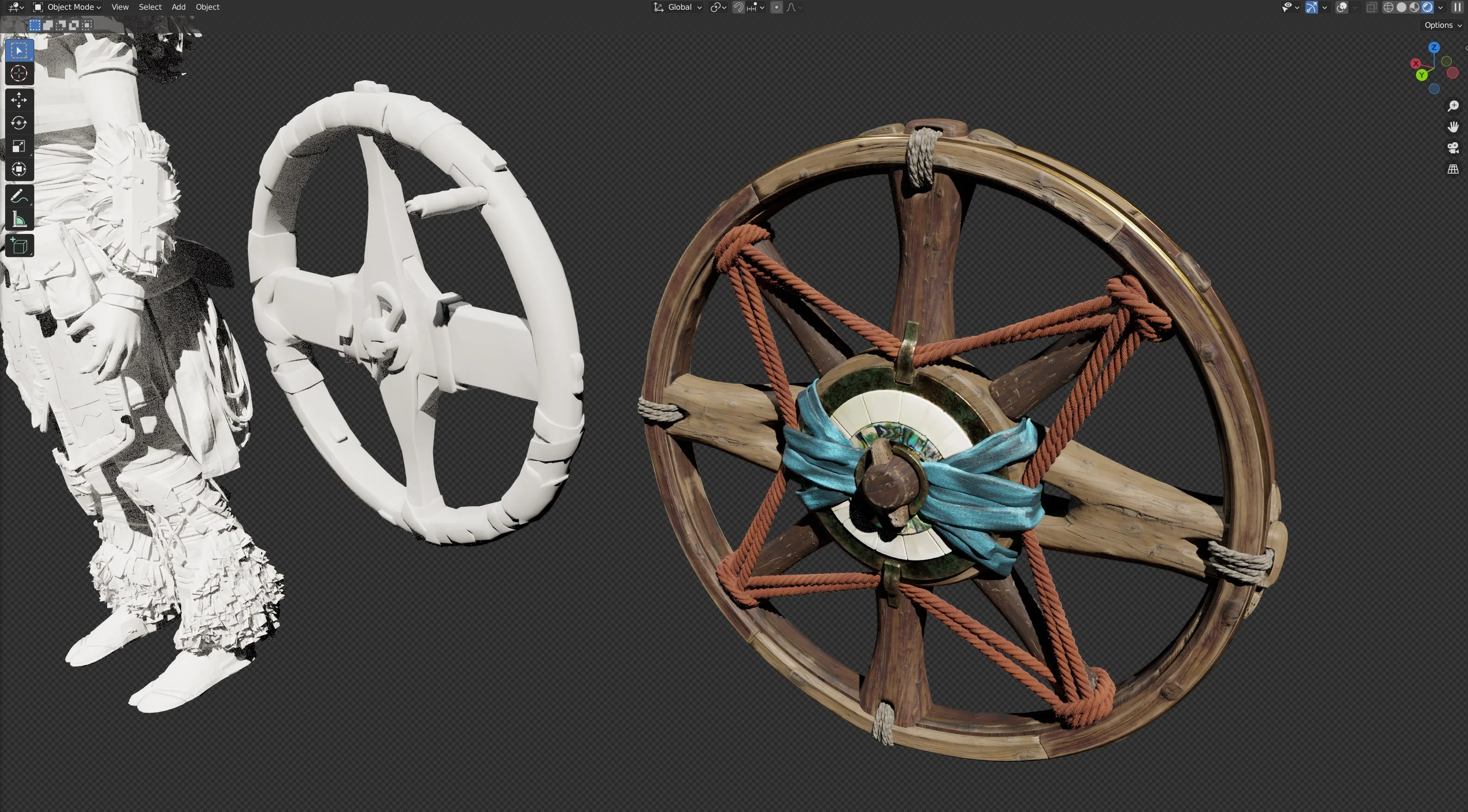Switch to Wireframe viewport shading
The image size is (1468, 812).
point(1388,7)
